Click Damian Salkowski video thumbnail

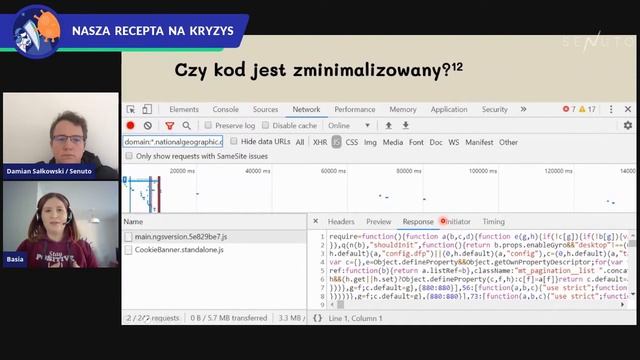pyautogui.click(x=61, y=136)
